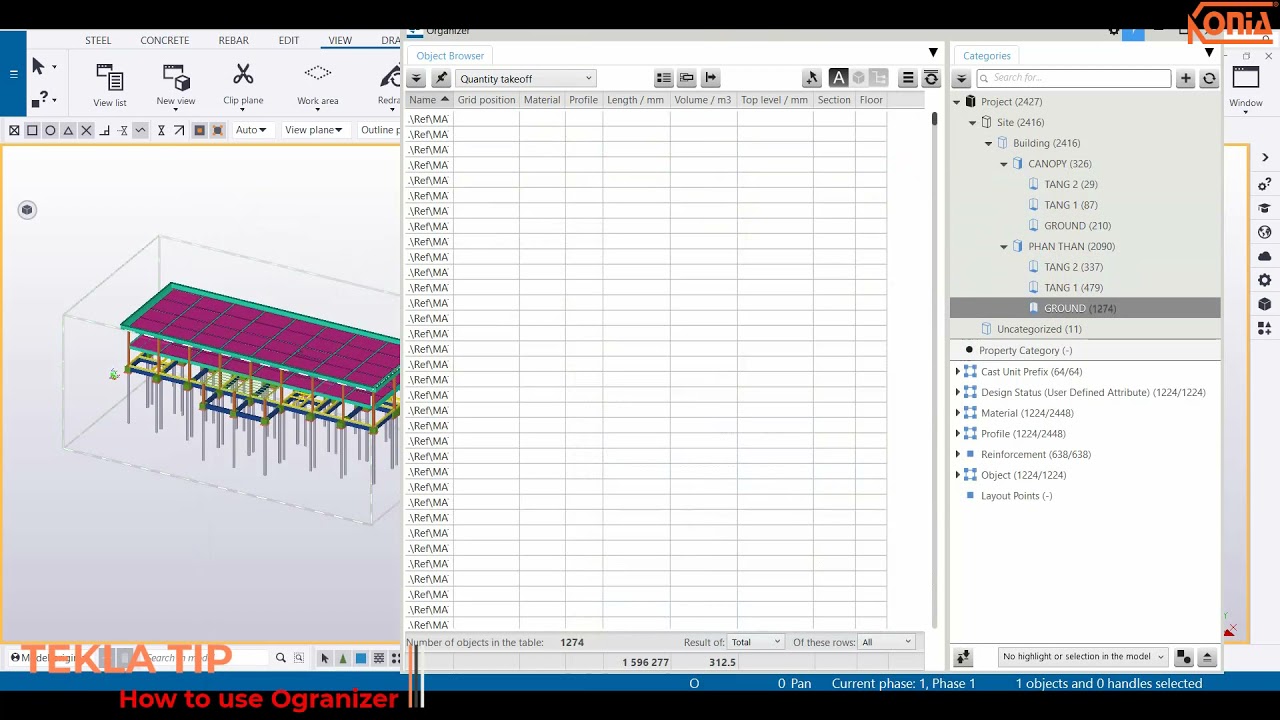Image resolution: width=1280 pixels, height=720 pixels.
Task: Sort by Volume / m3 column header
Action: click(x=703, y=100)
